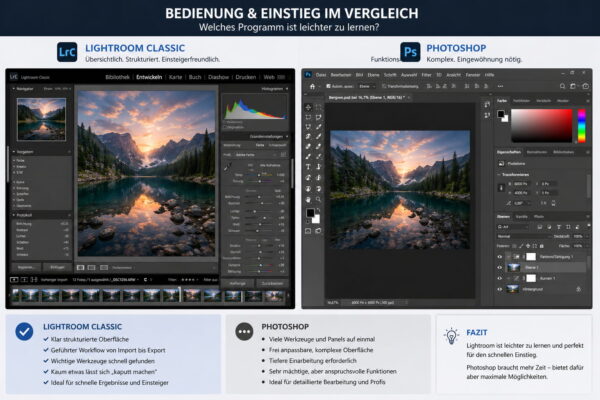Hide the Kurven 1 adjustment layer
Viewport: 600px width, 400px height.
[499, 278]
